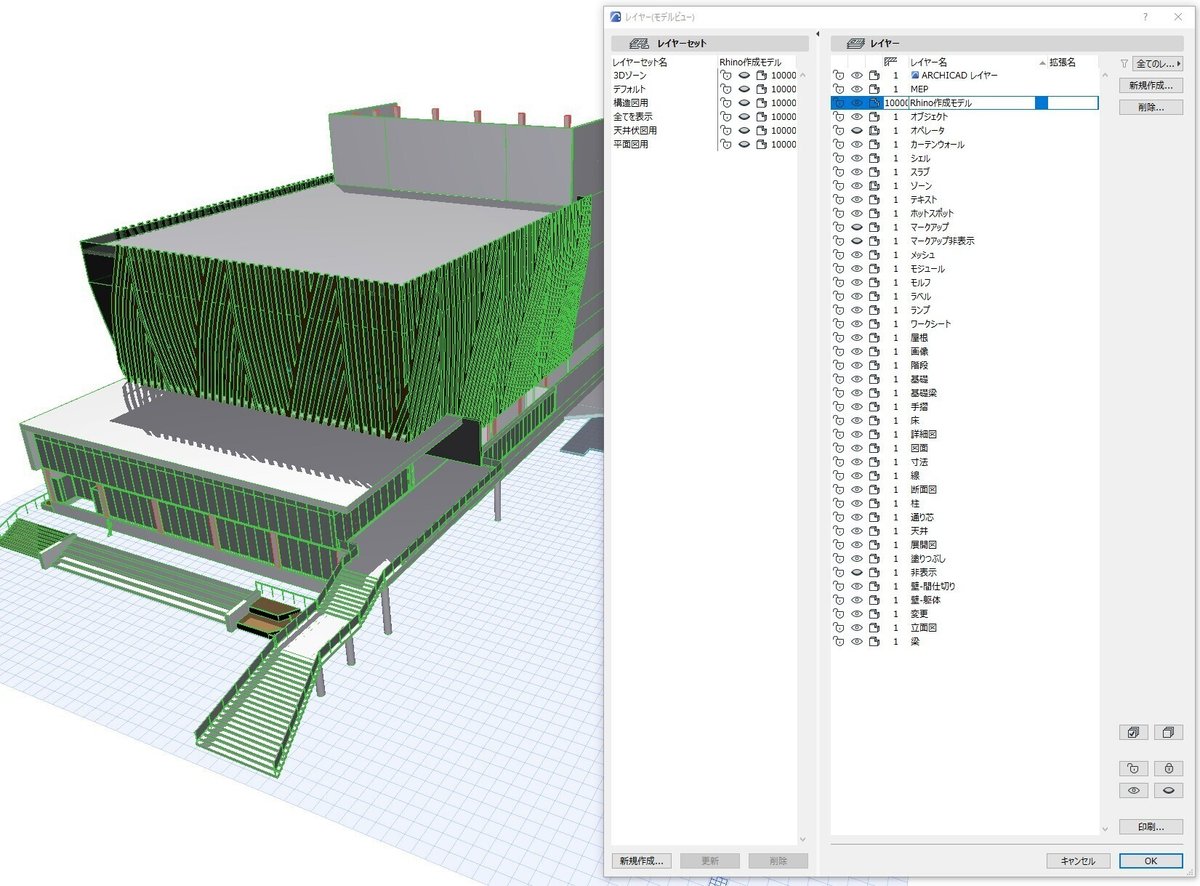This screenshot has height=886, width=1200.
Task: Click the 10000 intersection number field
Action: point(895,103)
